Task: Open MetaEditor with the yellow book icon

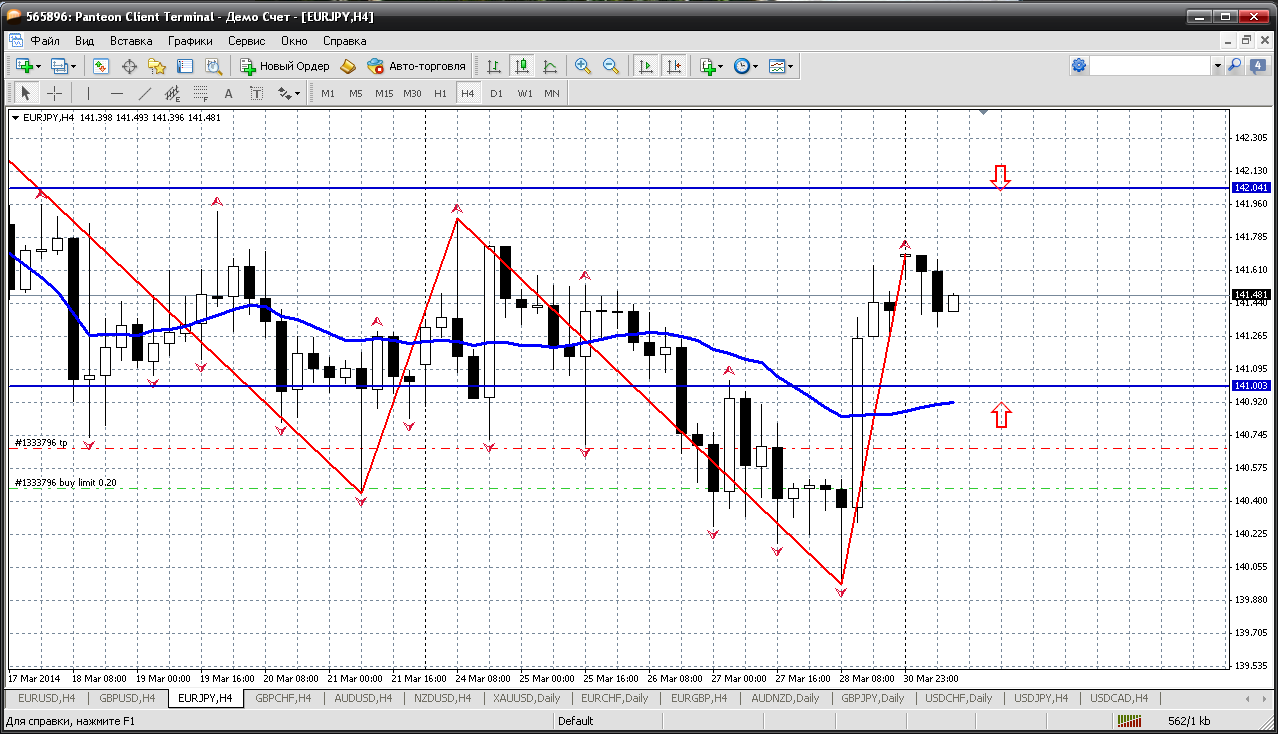Action: 348,66
